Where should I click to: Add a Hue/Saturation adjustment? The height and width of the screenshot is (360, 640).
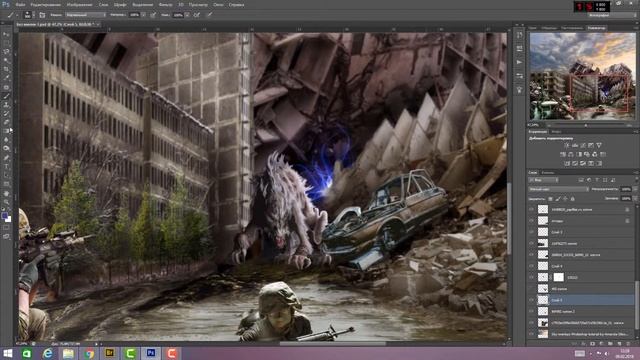pyautogui.click(x=563, y=154)
